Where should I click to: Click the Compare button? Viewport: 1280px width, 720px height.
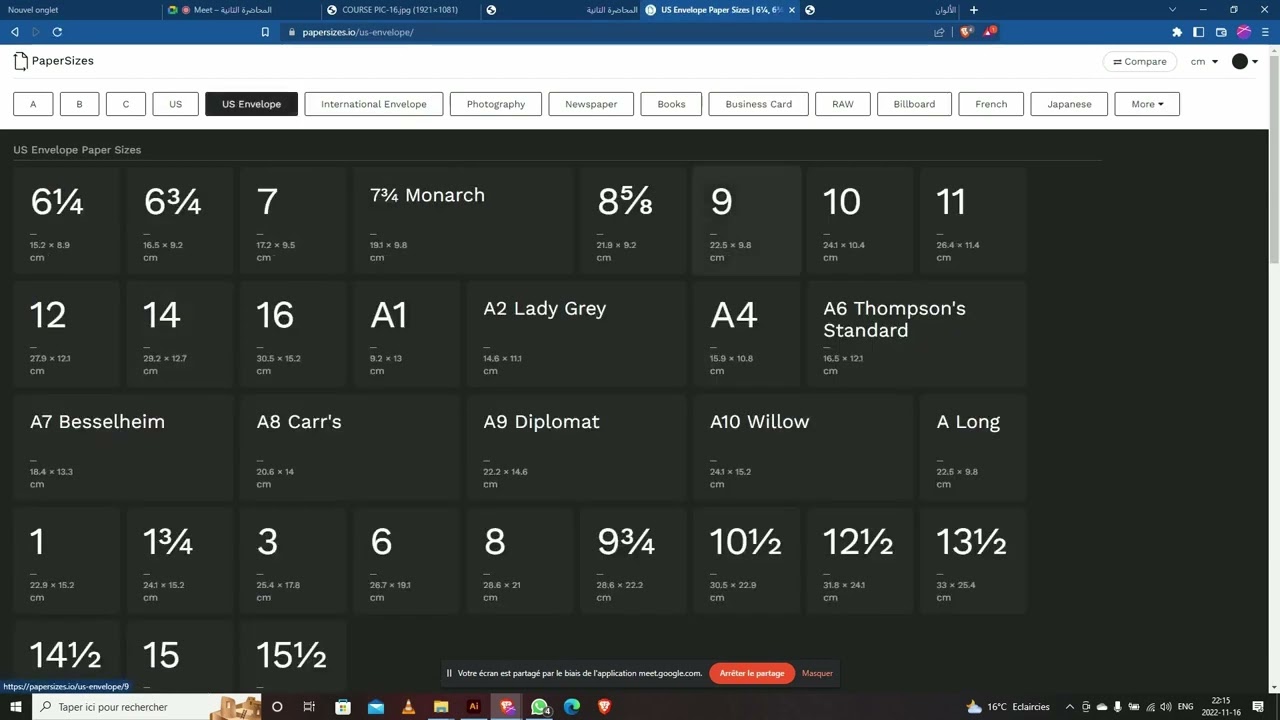pos(1140,62)
